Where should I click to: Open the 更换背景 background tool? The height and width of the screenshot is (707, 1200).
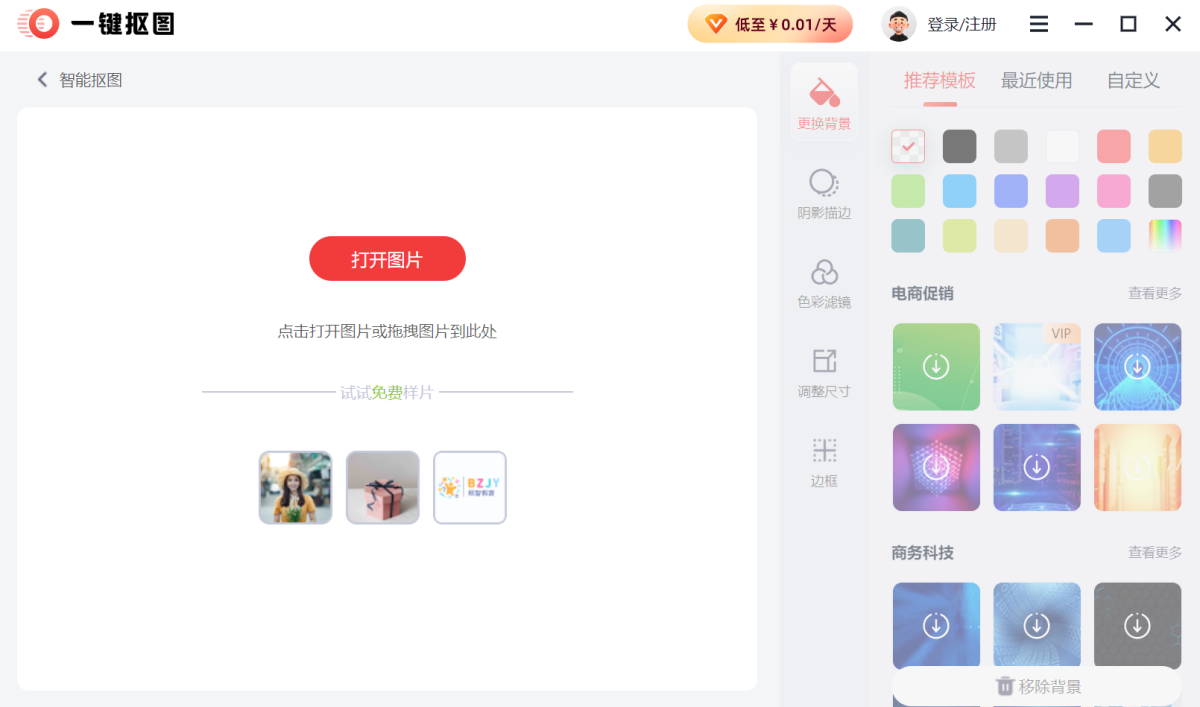(824, 103)
